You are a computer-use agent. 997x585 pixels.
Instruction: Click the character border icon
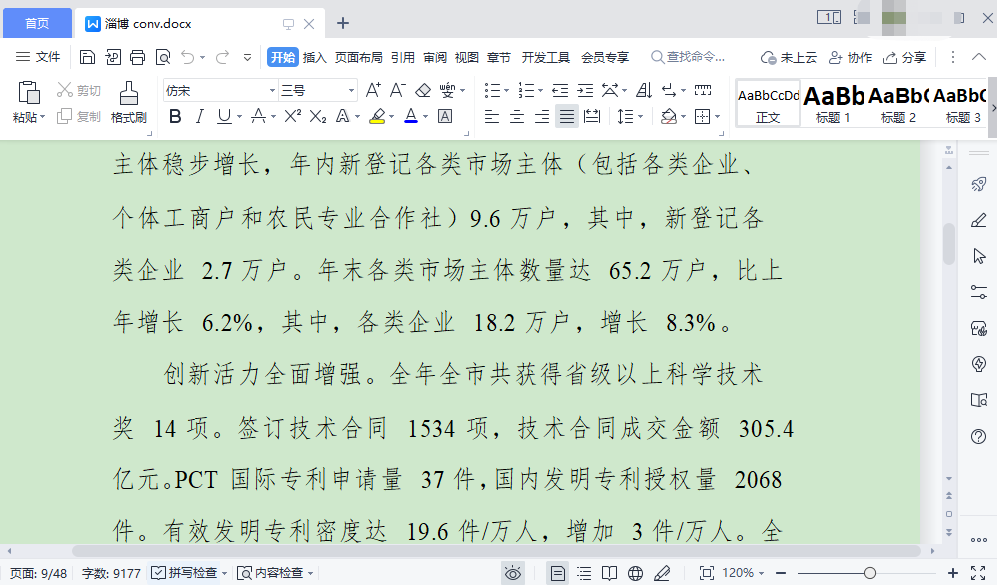[x=445, y=116]
